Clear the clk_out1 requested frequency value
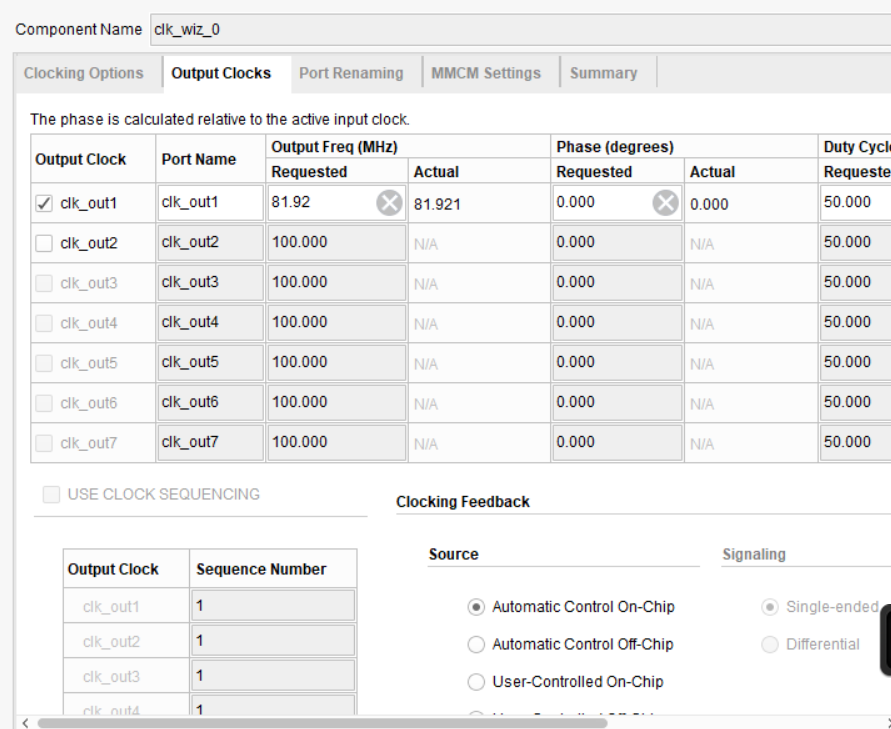 (x=389, y=203)
